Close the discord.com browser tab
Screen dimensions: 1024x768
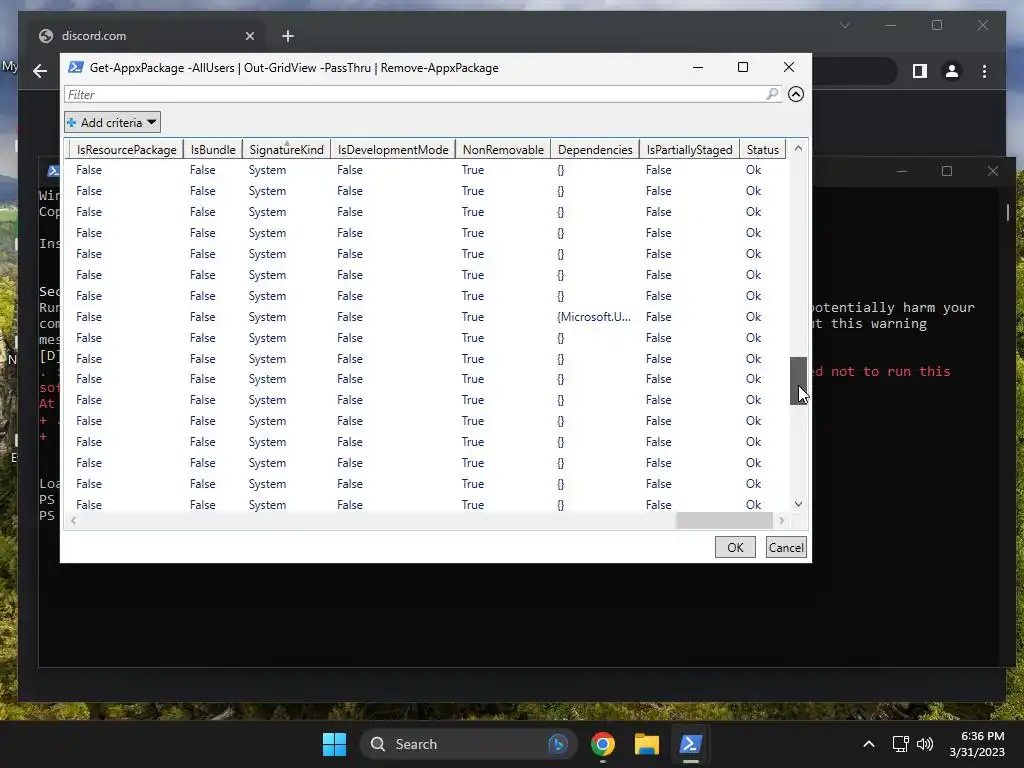pyautogui.click(x=249, y=36)
